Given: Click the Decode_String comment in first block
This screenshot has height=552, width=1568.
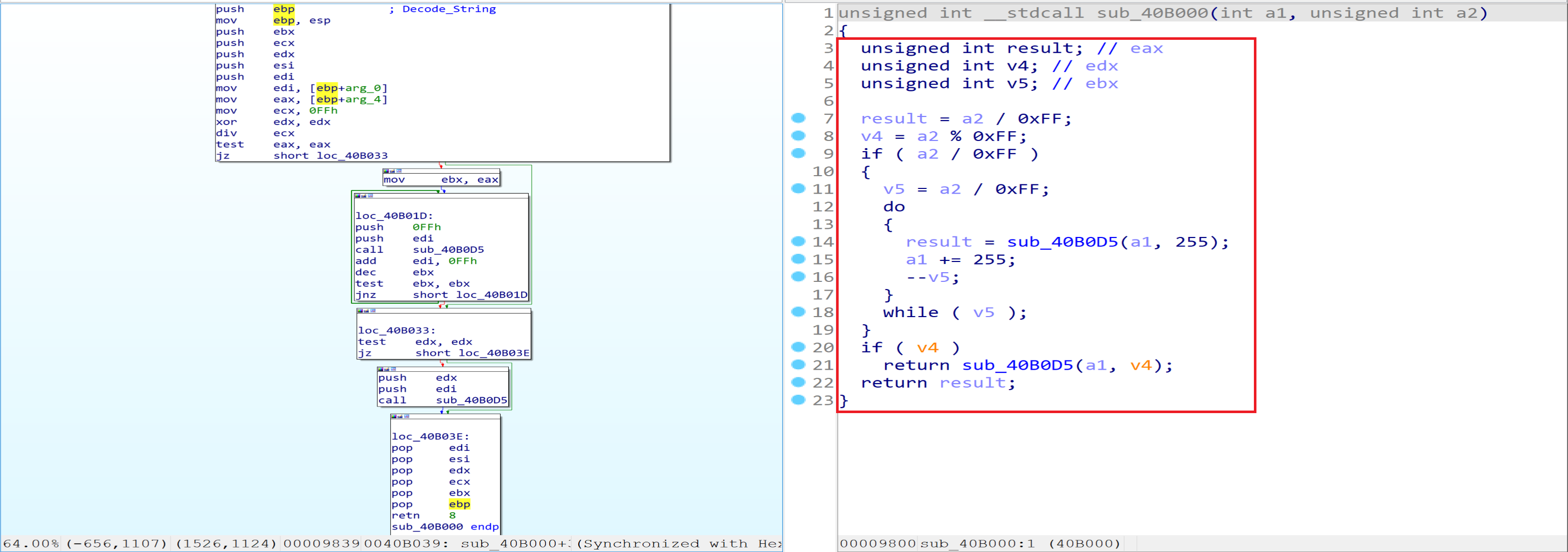Looking at the screenshot, I should (448, 9).
